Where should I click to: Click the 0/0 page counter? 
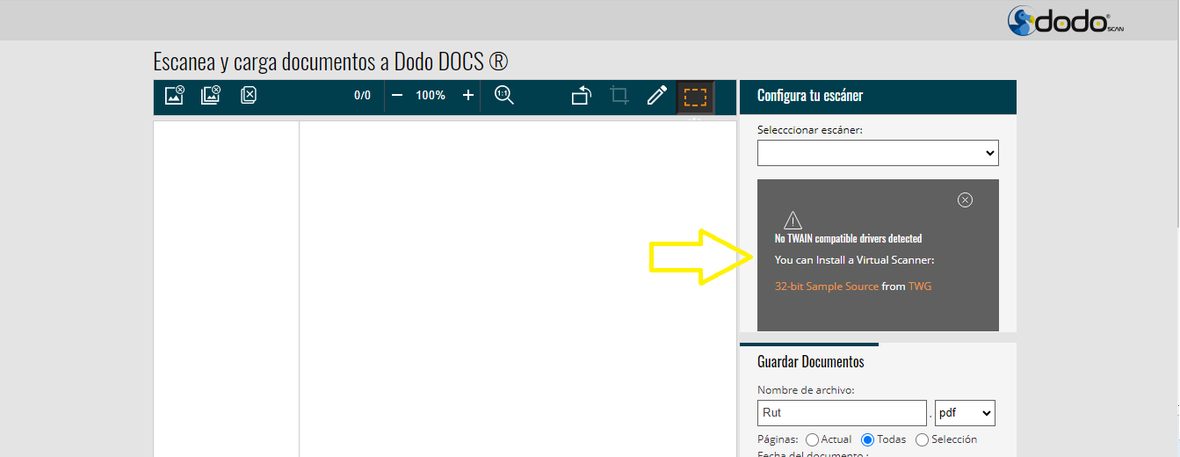click(x=363, y=96)
